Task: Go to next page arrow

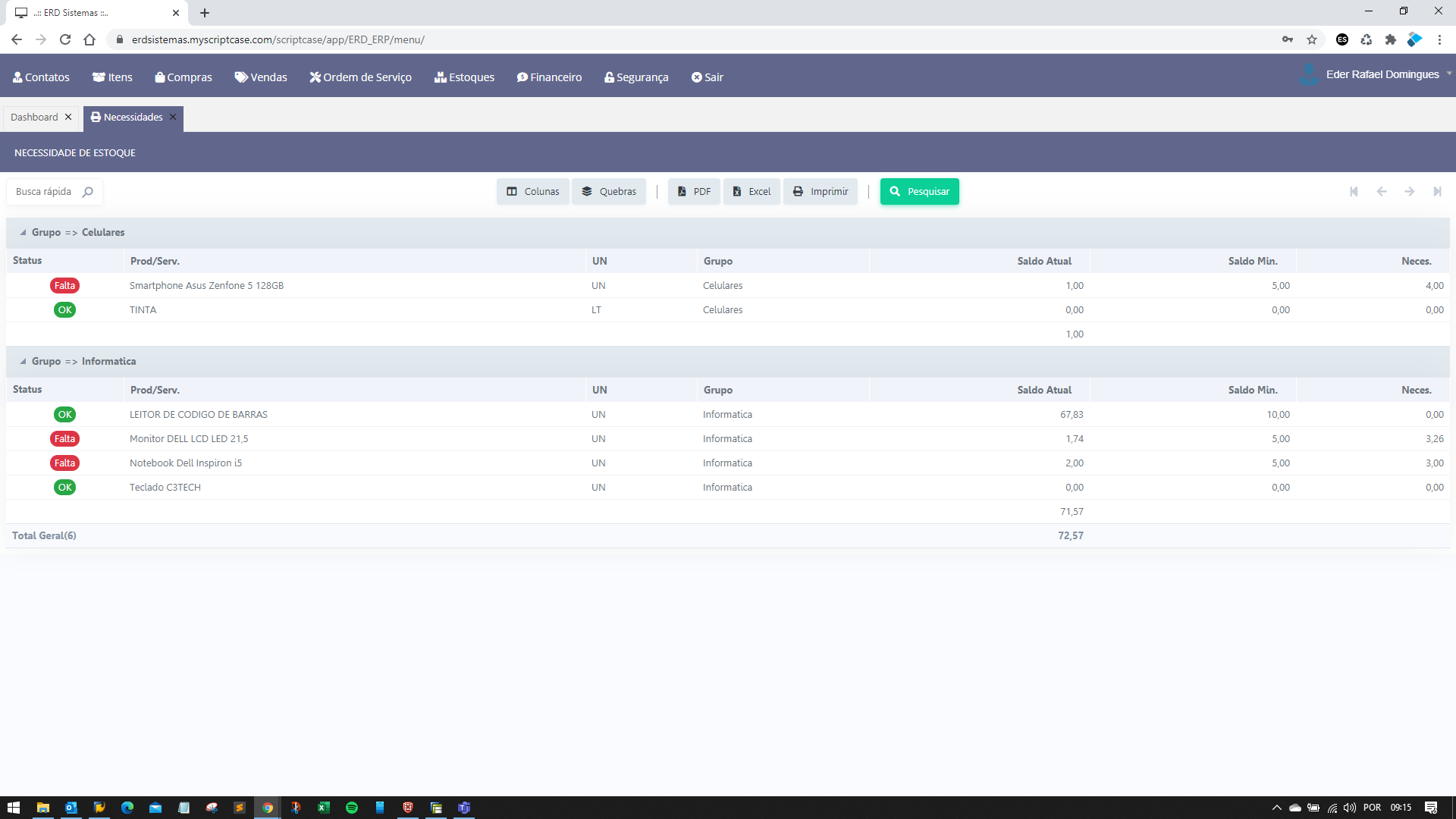Action: [1409, 192]
